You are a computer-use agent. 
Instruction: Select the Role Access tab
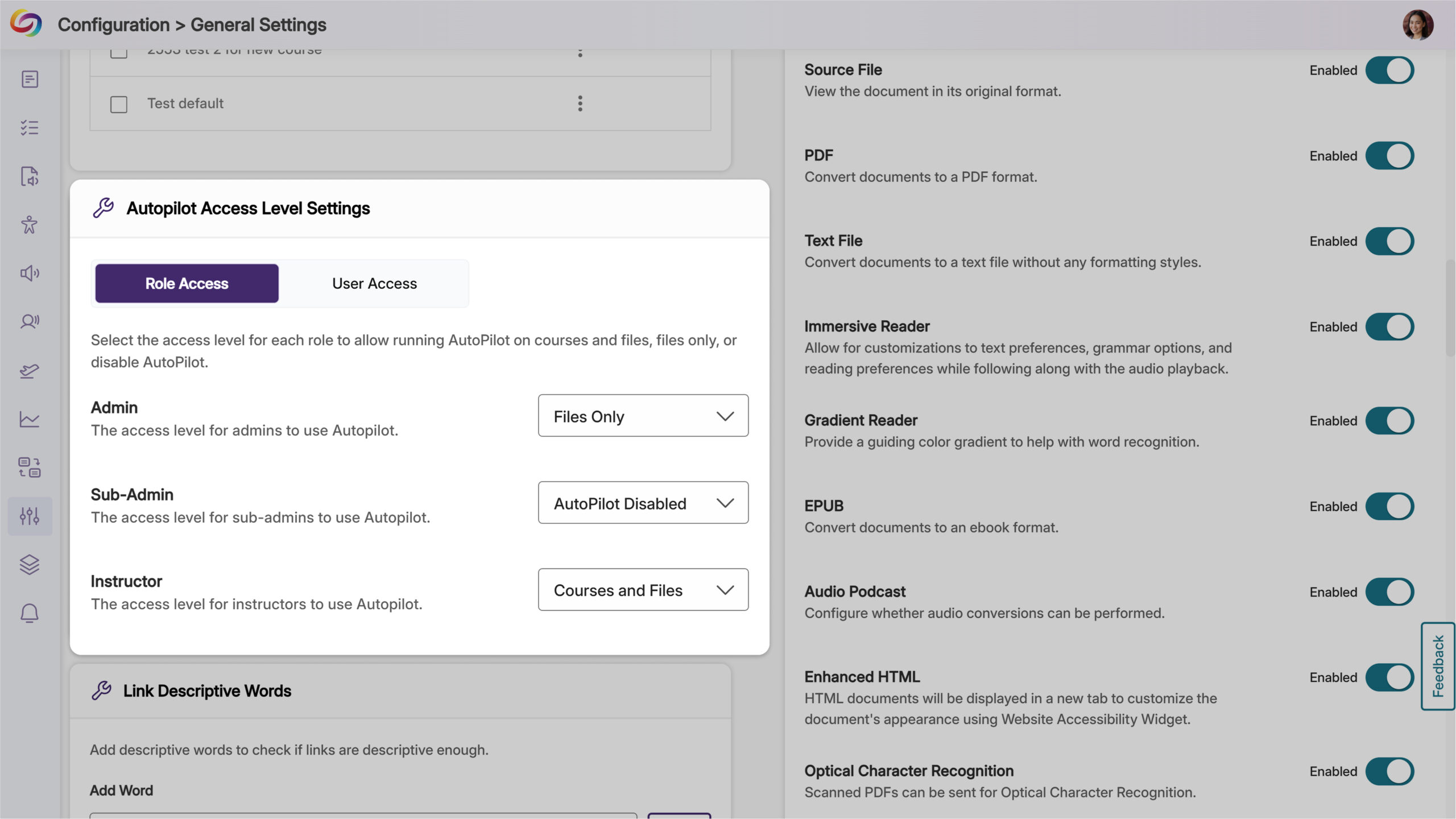187,283
